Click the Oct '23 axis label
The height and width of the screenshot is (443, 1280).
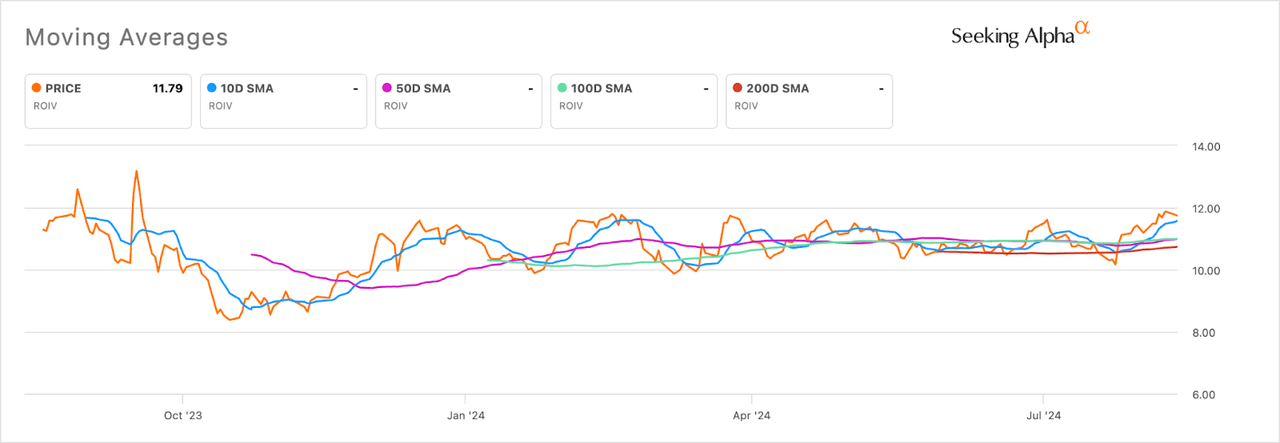[182, 414]
